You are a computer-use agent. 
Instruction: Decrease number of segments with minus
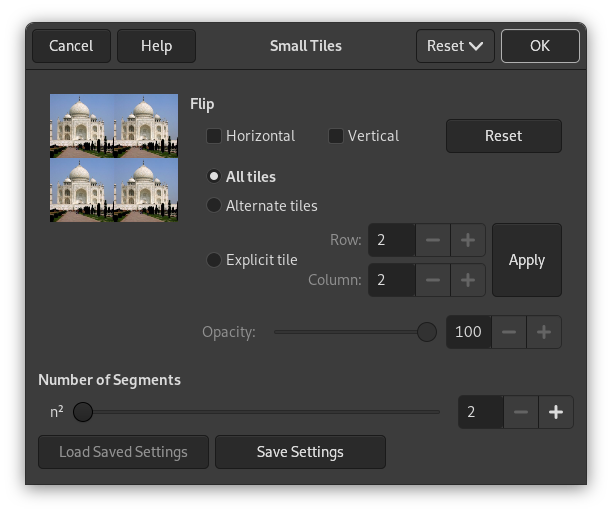pos(521,412)
